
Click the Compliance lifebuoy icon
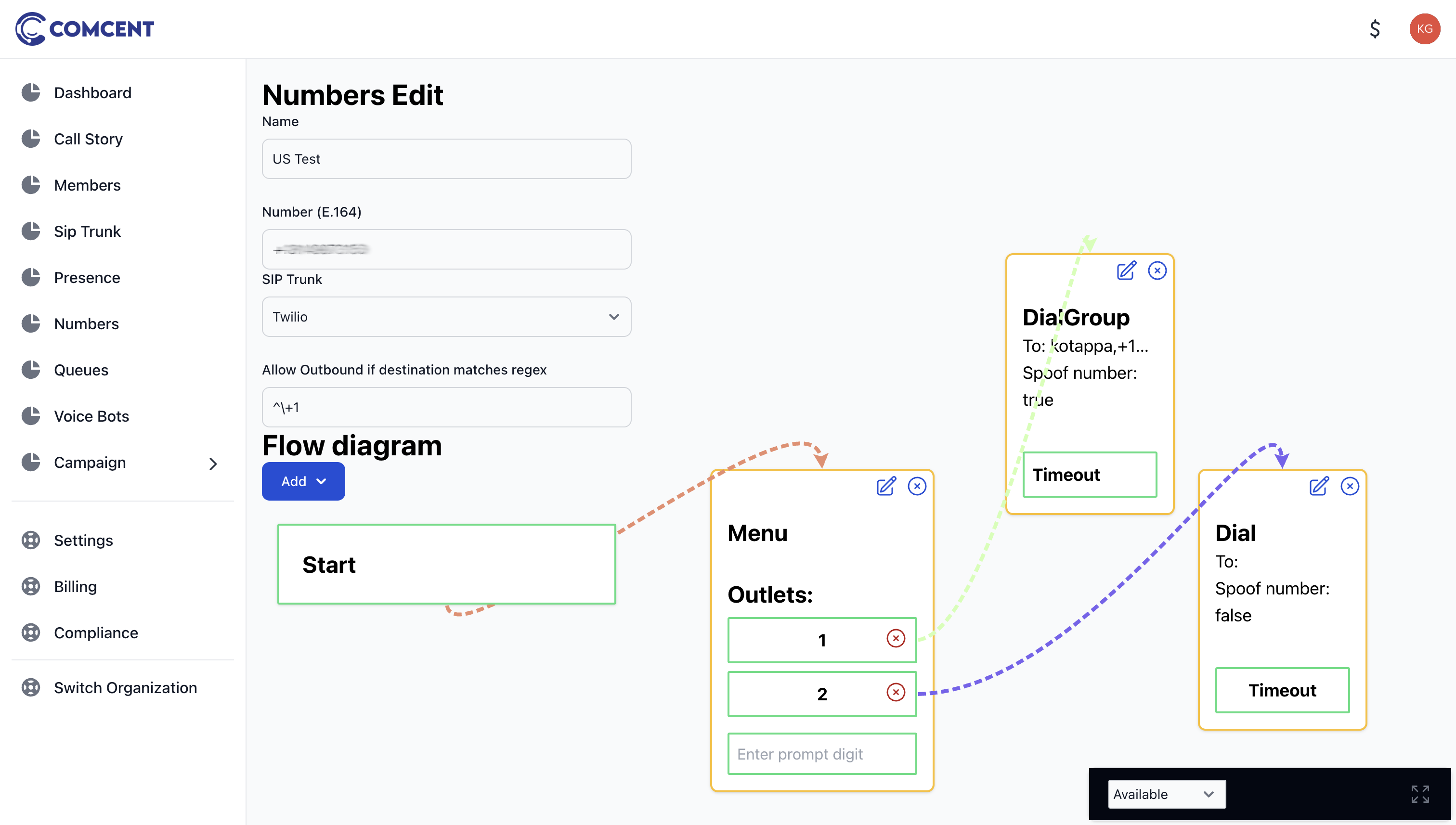[31, 632]
